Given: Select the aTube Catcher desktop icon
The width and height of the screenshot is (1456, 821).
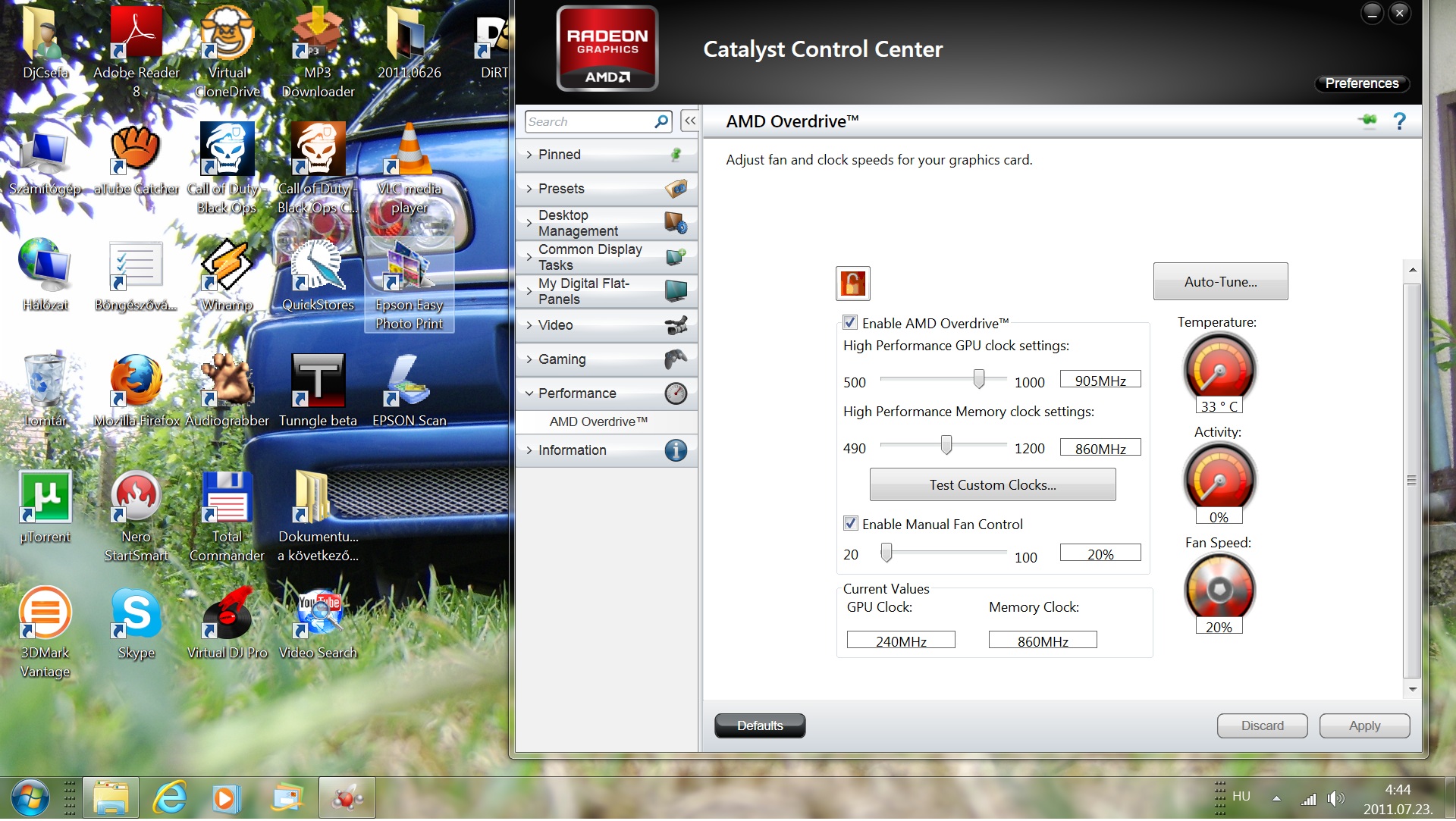Looking at the screenshot, I should pyautogui.click(x=136, y=159).
